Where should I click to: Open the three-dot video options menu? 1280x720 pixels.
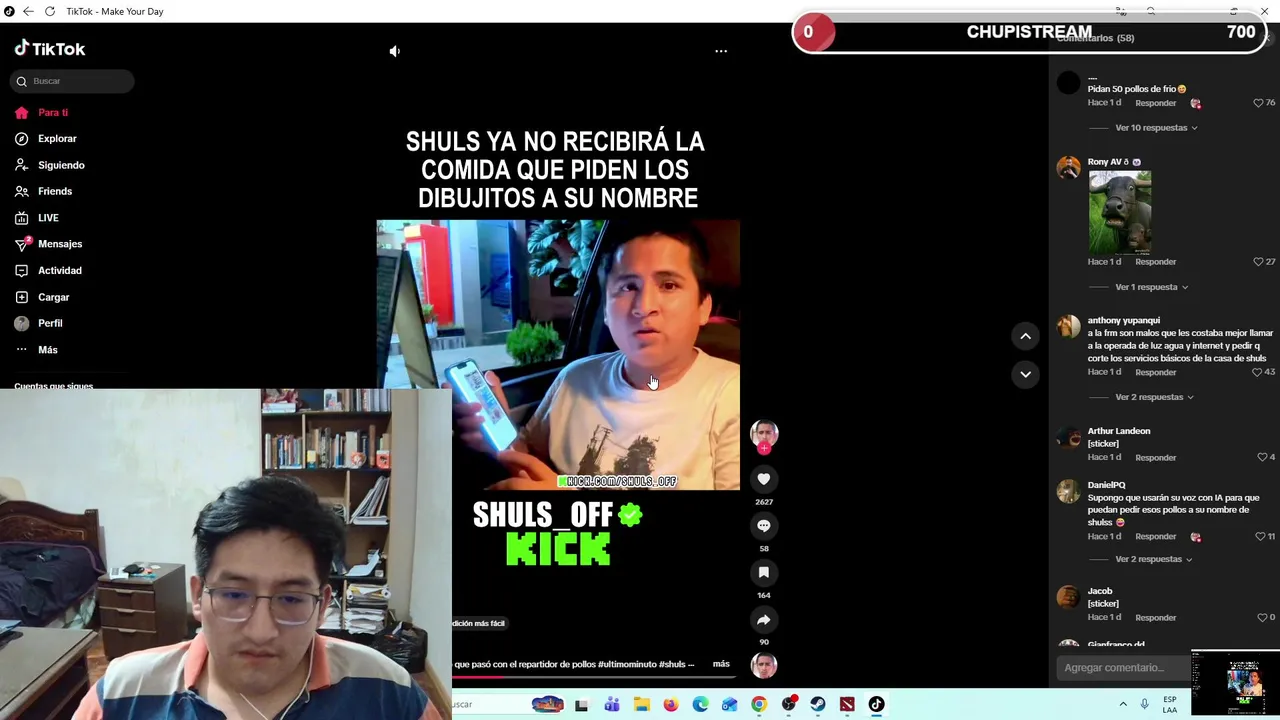click(721, 51)
